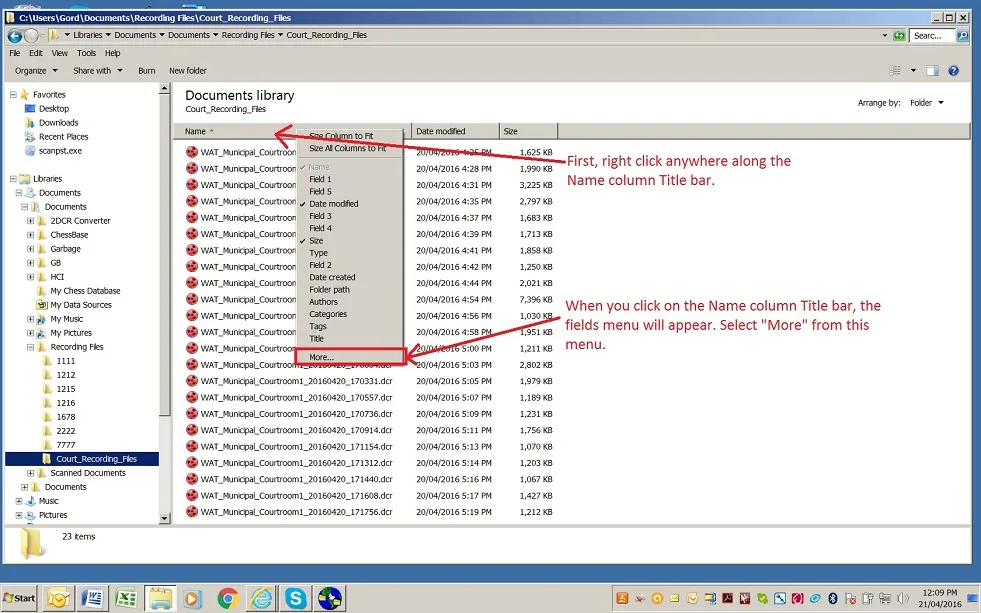This screenshot has width=981, height=613.
Task: Click the volume speaker tray icon
Action: coord(902,599)
